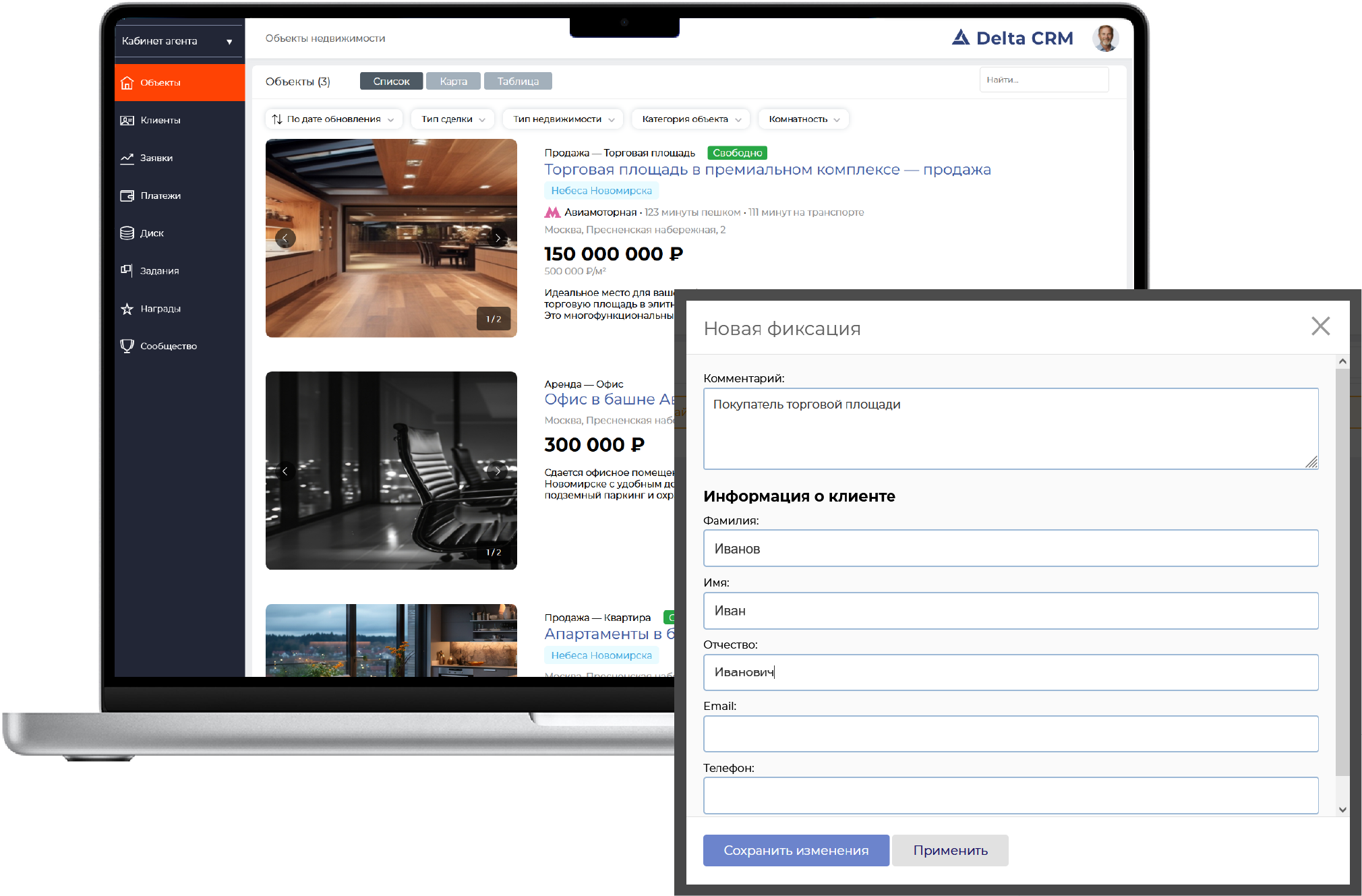
Task: Open the Торговая площадь listing title link
Action: pos(767,170)
